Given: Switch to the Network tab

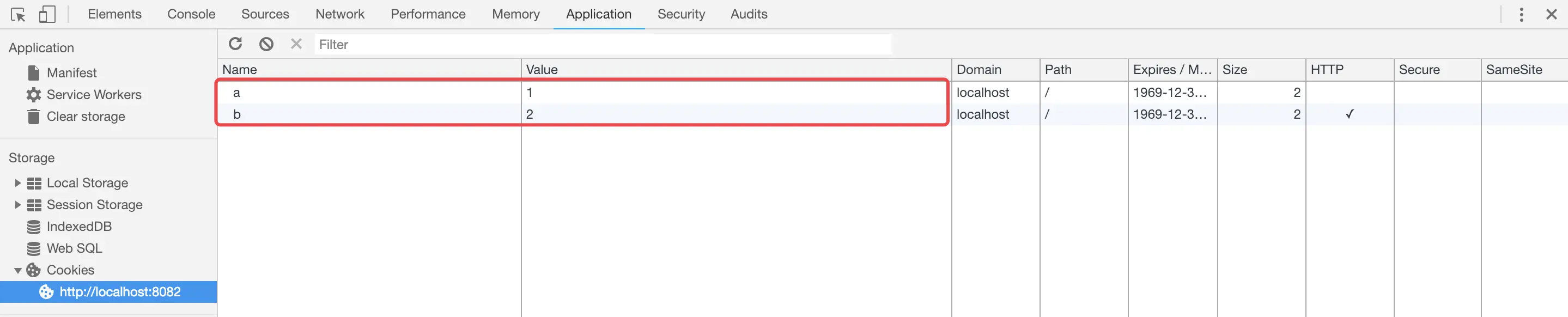Looking at the screenshot, I should click(339, 14).
